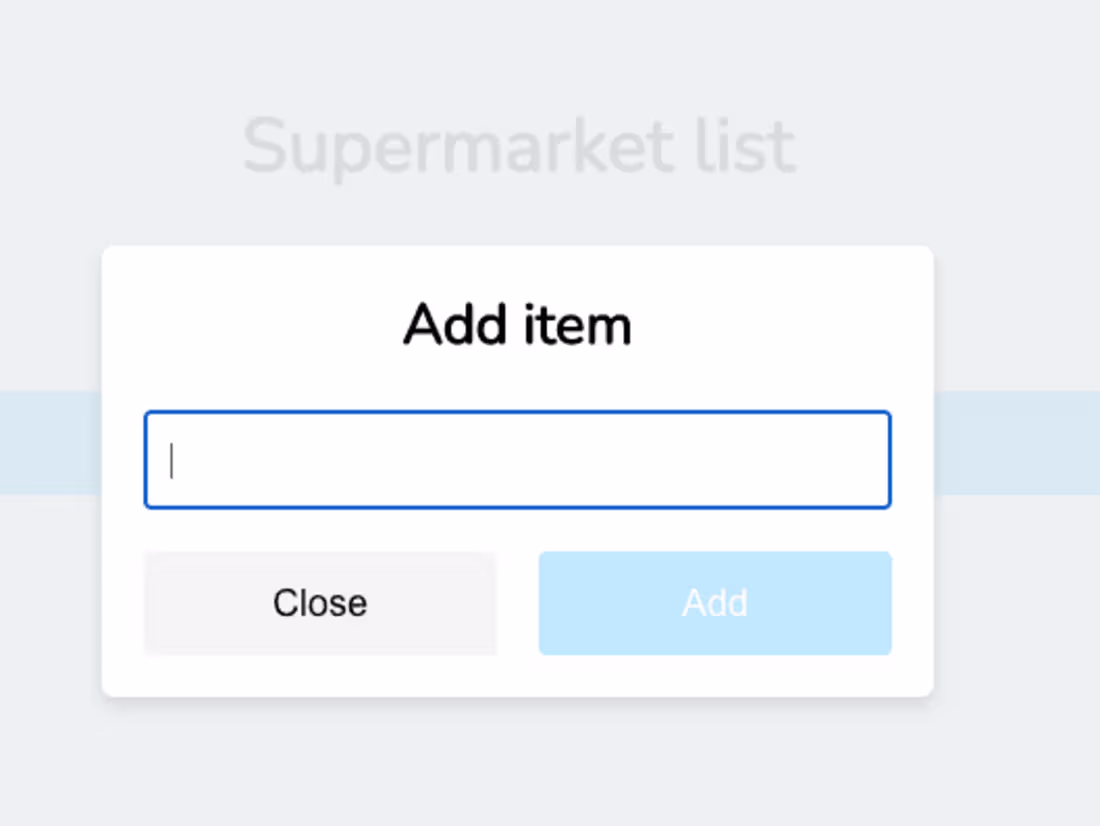Click the highlighted list row behind the dialog
The height and width of the screenshot is (826, 1100).
coord(50,443)
